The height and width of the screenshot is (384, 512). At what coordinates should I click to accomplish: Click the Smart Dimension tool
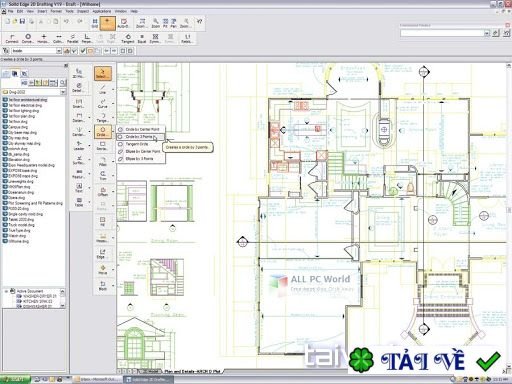[79, 103]
